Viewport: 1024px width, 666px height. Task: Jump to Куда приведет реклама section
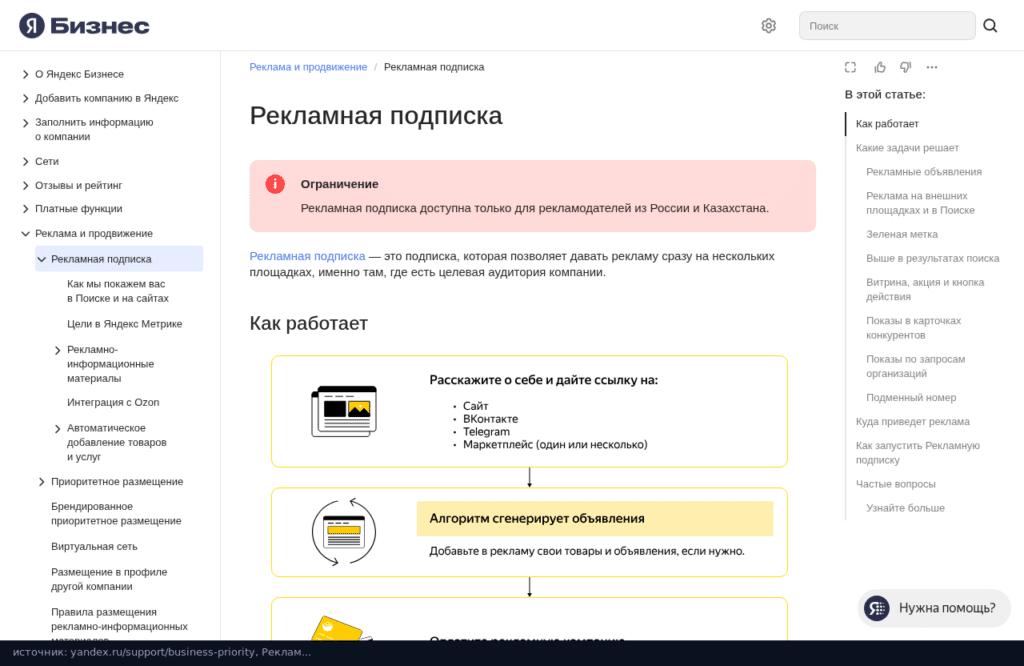pos(912,422)
